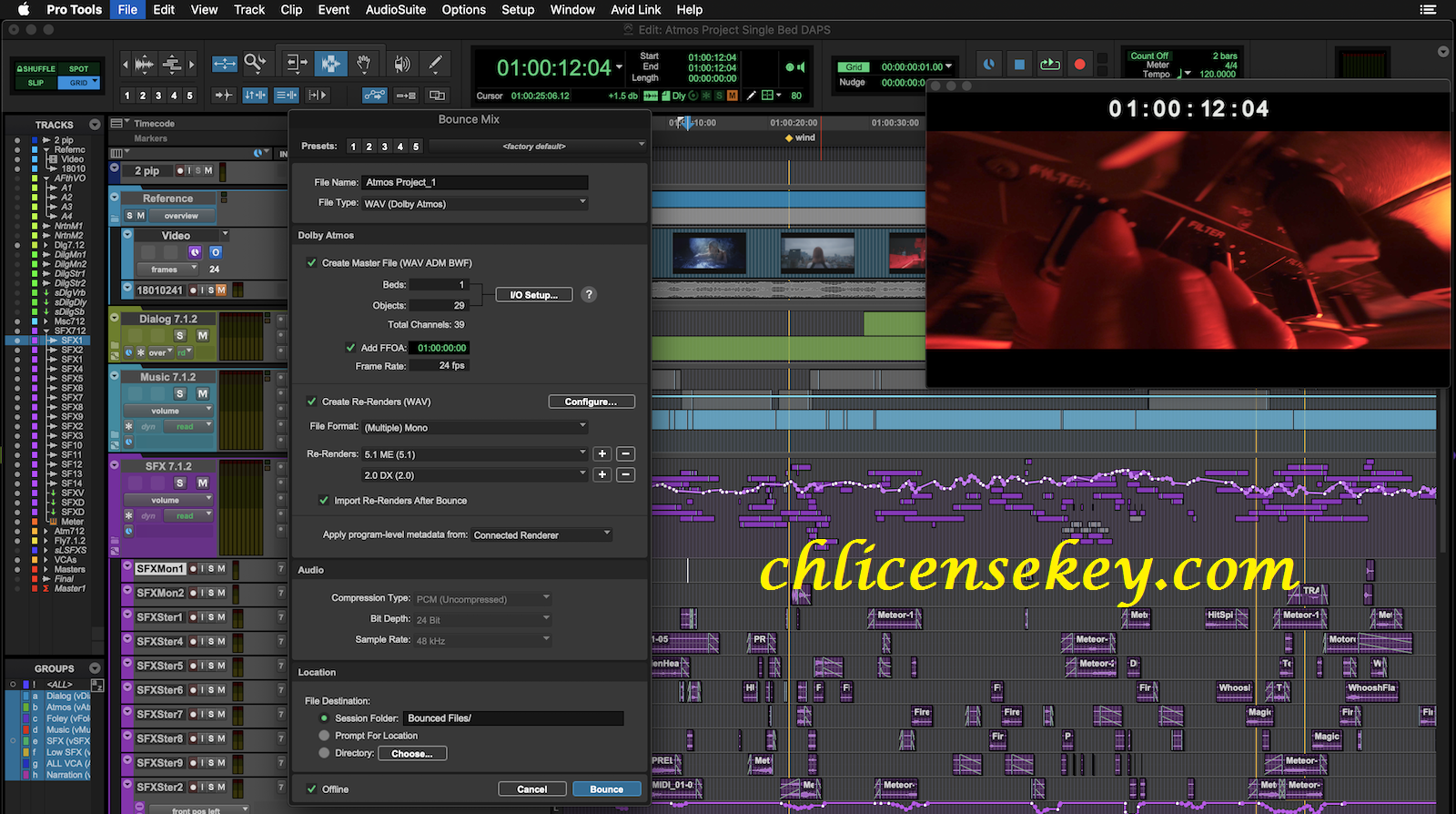Open the Avid Link menu
This screenshot has height=814, width=1456.
635,9
